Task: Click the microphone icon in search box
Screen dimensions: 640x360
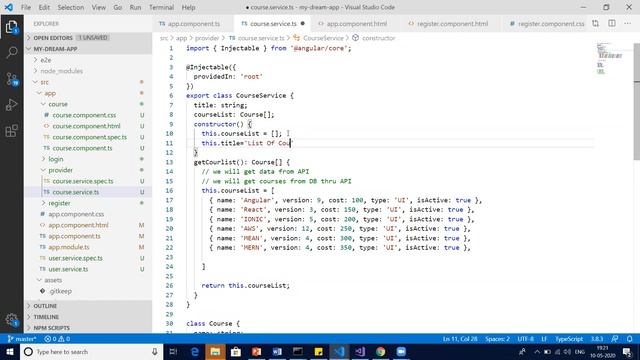Action: [155, 352]
